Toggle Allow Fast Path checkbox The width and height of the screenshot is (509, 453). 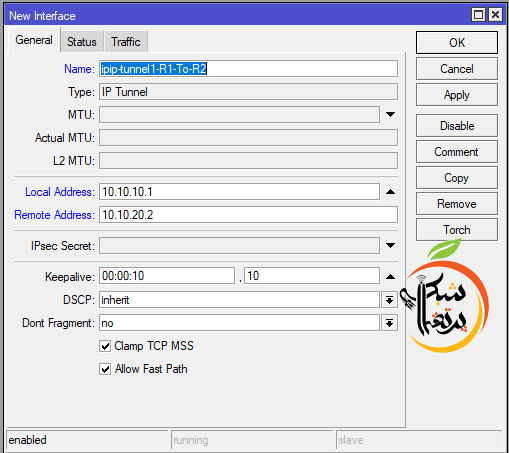pyautogui.click(x=105, y=369)
